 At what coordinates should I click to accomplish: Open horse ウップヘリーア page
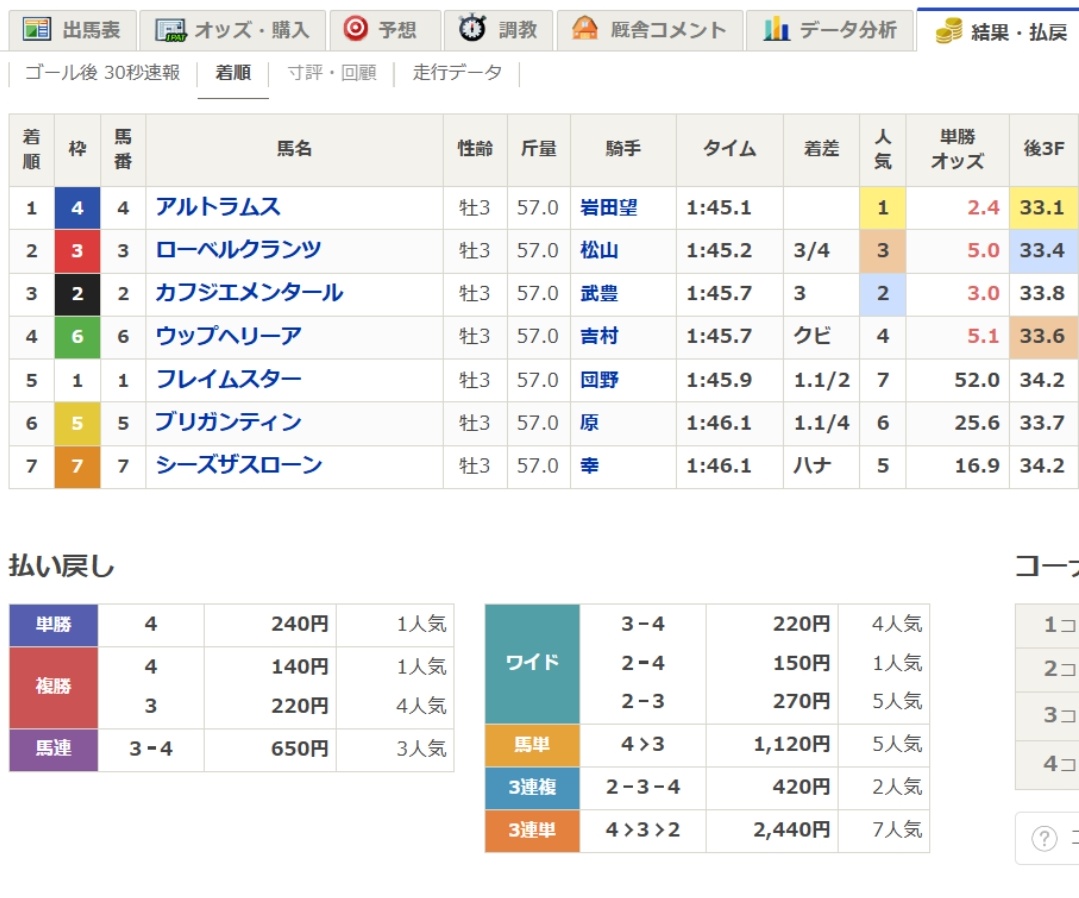228,336
